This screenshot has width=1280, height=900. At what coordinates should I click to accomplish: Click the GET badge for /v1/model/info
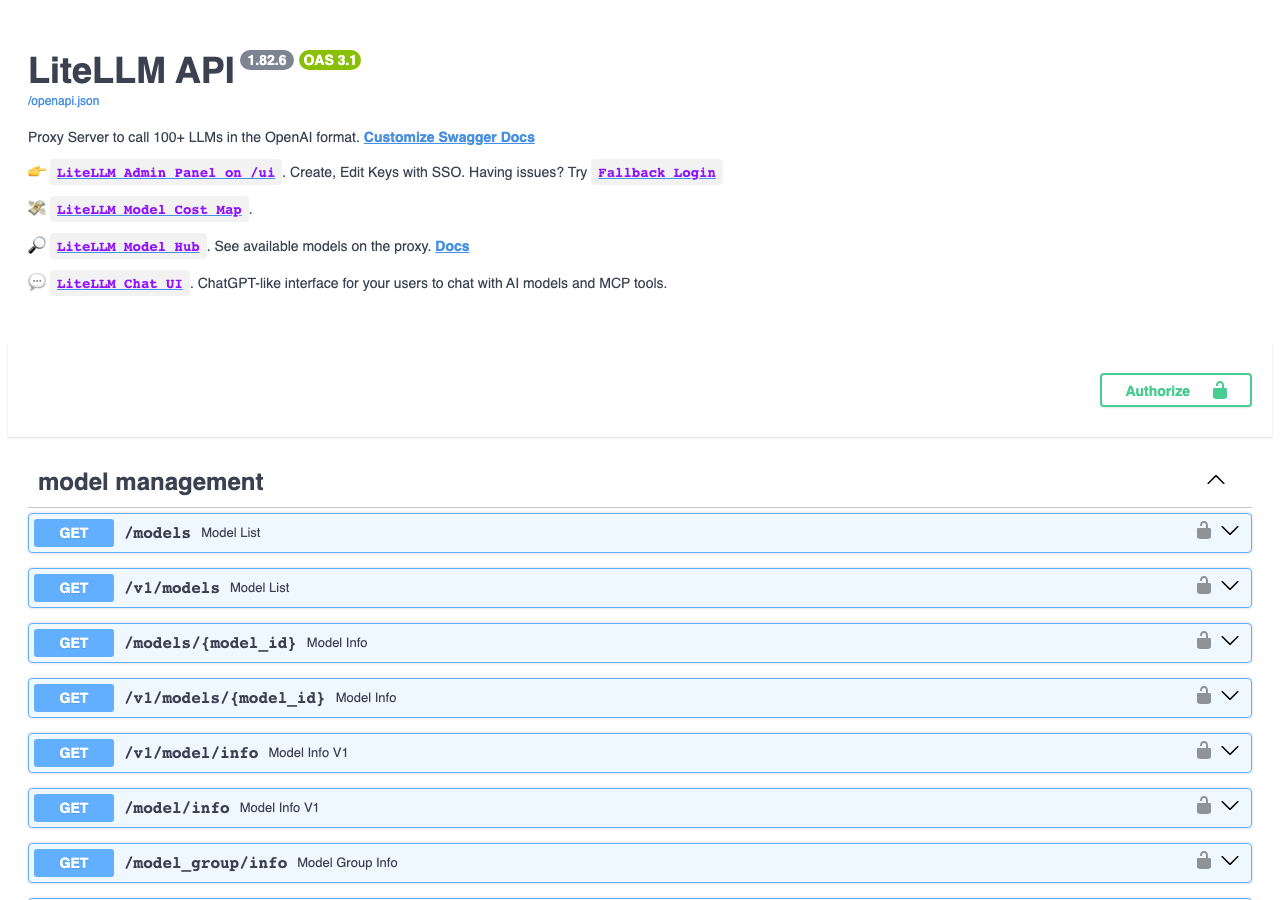[74, 753]
